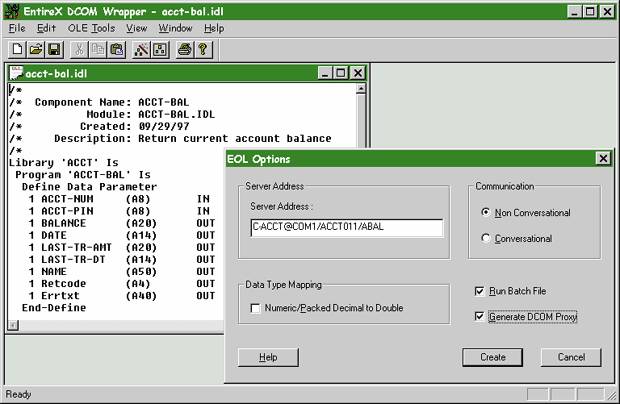620x404 pixels.
Task: Click the Retcode parameter line
Action: coord(122,284)
